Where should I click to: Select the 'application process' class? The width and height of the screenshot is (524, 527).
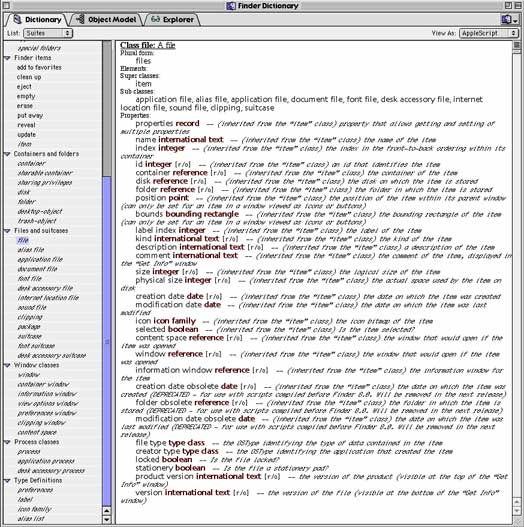pyautogui.click(x=46, y=461)
